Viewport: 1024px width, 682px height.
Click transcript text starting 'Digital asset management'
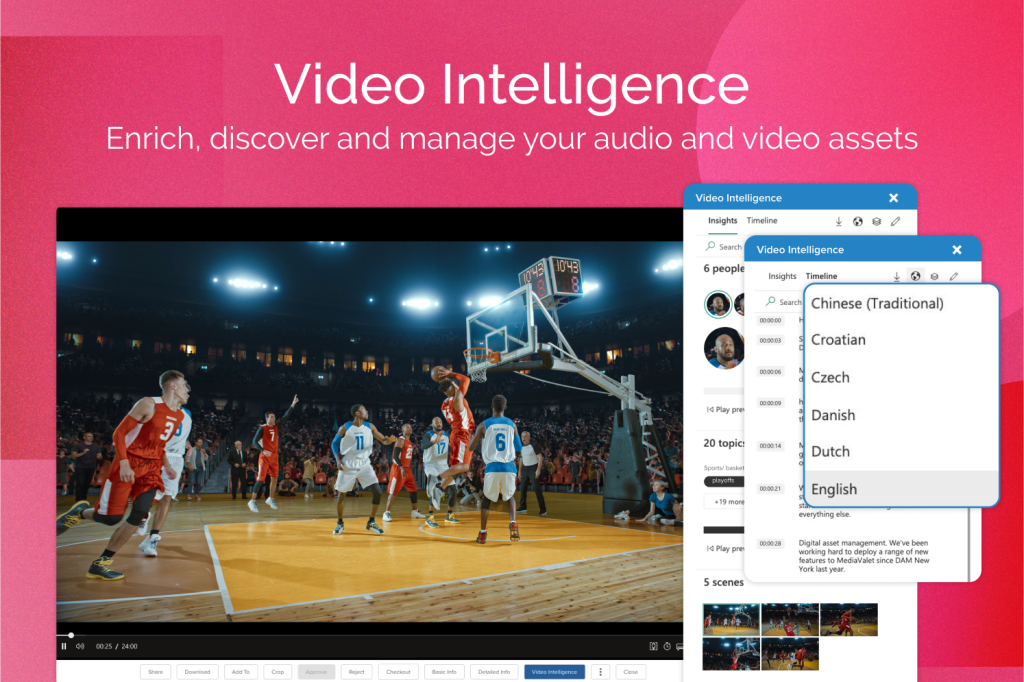[x=863, y=556]
